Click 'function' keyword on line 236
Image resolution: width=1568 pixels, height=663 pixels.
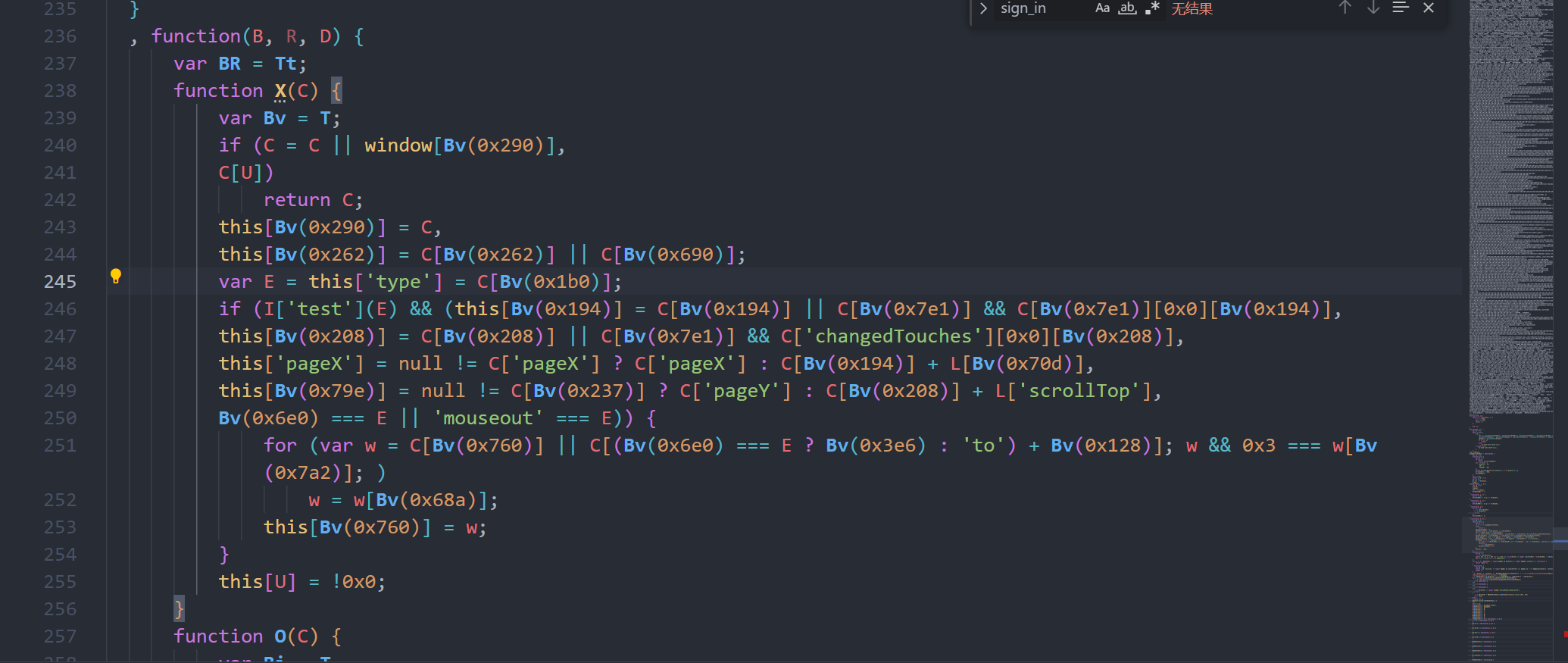click(x=195, y=36)
